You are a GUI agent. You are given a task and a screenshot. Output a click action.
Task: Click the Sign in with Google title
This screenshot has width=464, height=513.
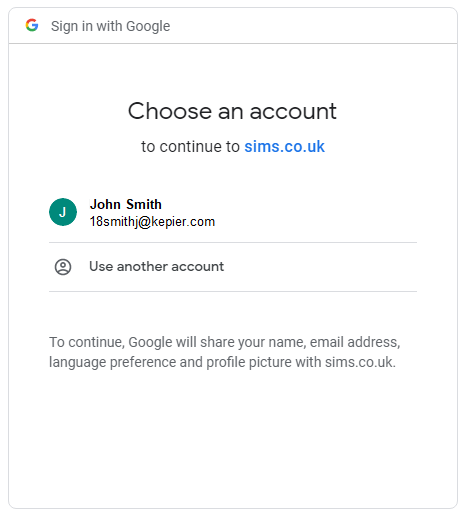[110, 26]
